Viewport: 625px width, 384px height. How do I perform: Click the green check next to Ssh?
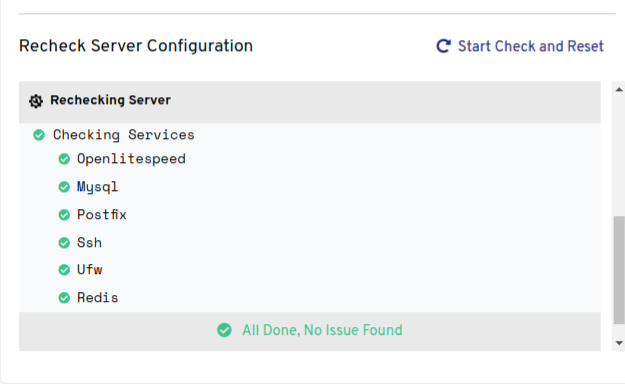click(64, 243)
